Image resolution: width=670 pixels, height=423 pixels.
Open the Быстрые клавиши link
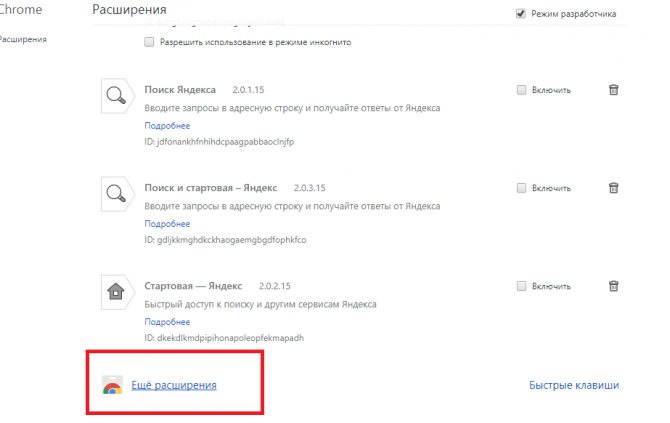[574, 385]
